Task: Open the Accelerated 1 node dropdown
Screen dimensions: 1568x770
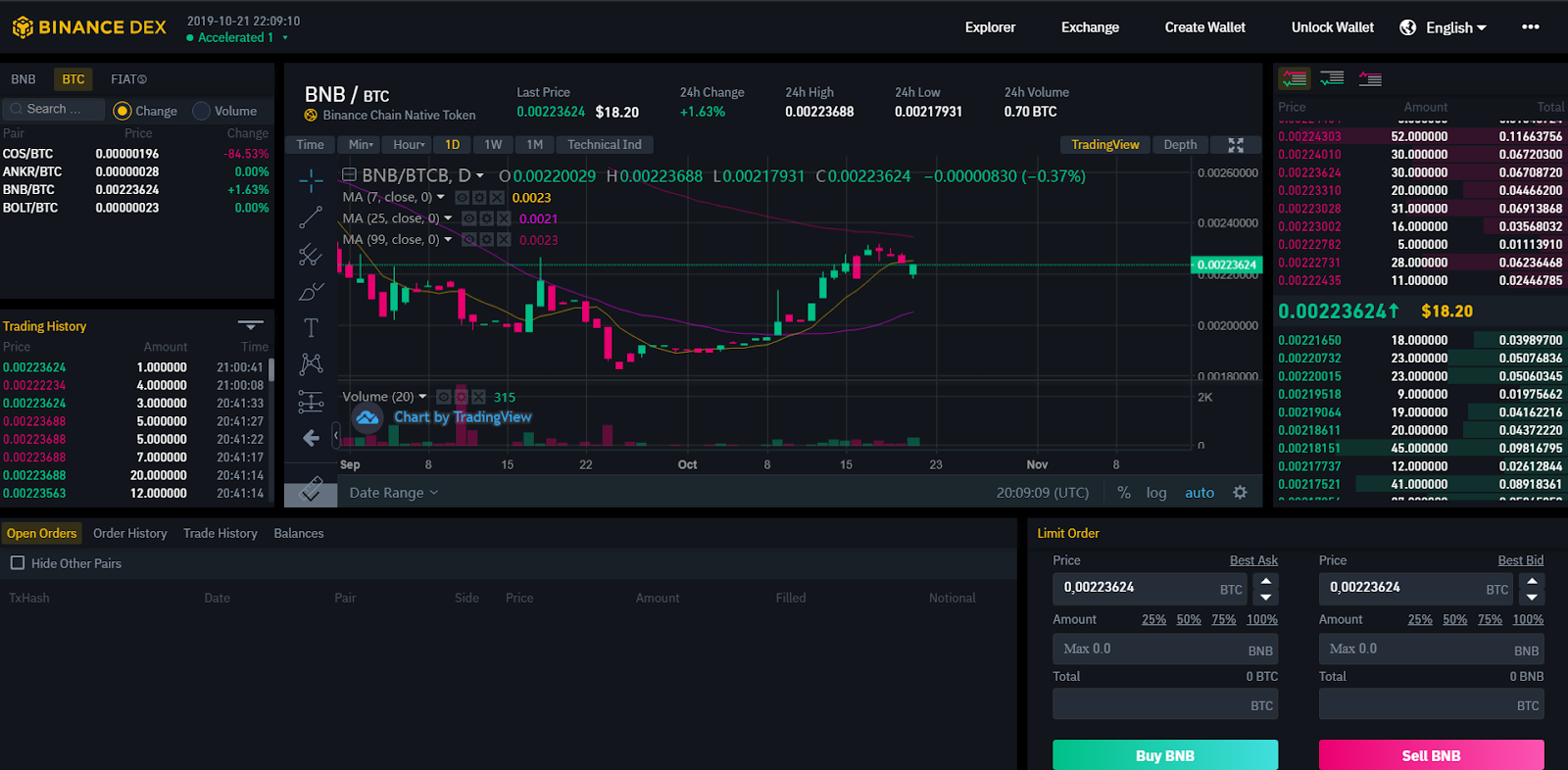Action: point(237,37)
